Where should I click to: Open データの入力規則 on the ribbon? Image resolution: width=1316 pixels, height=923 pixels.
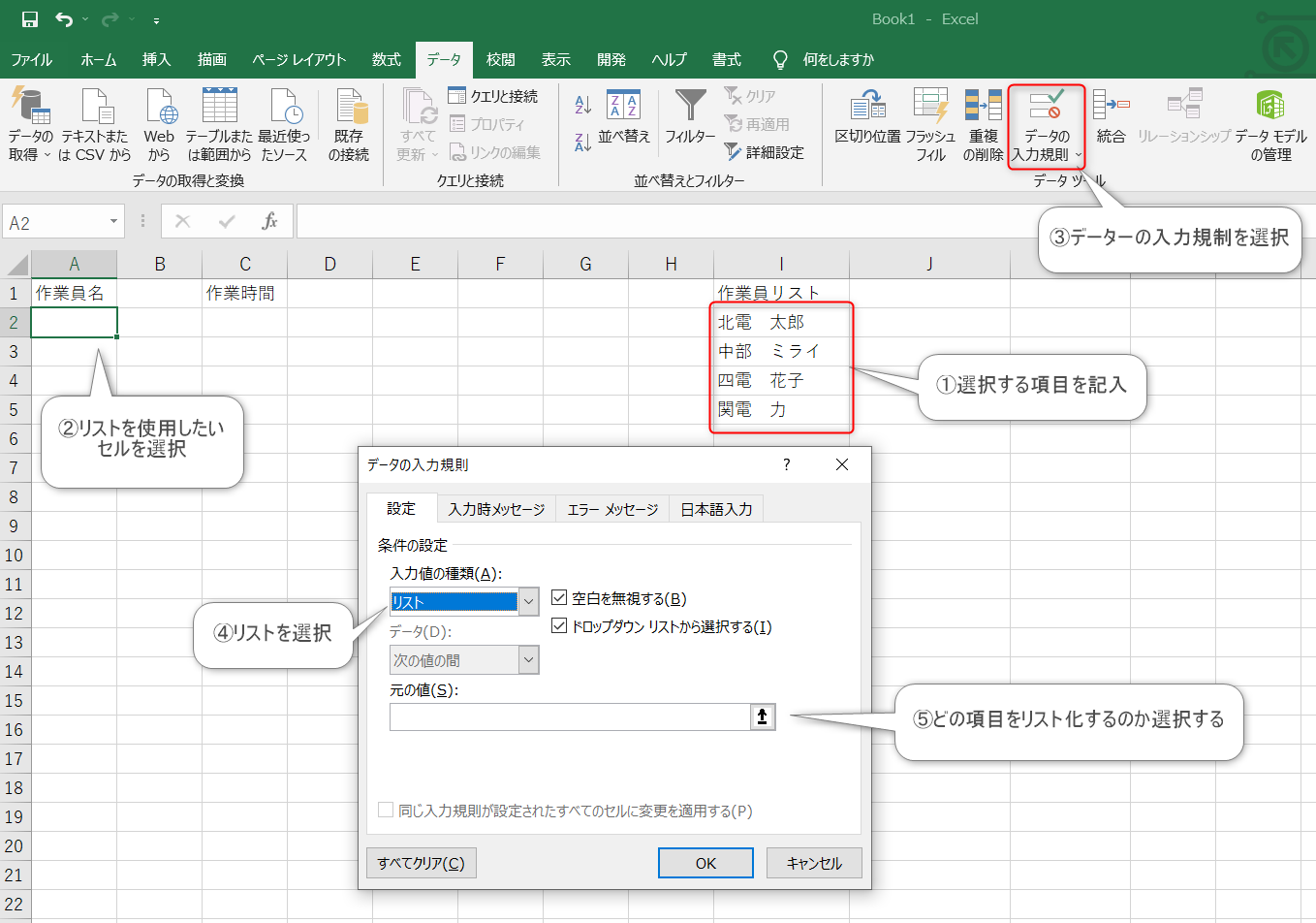coord(1045,124)
